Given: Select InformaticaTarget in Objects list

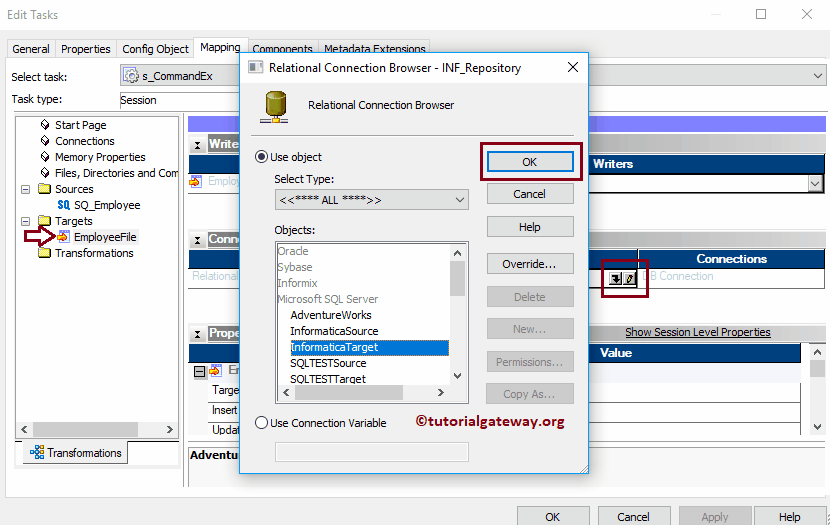Looking at the screenshot, I should click(x=369, y=347).
